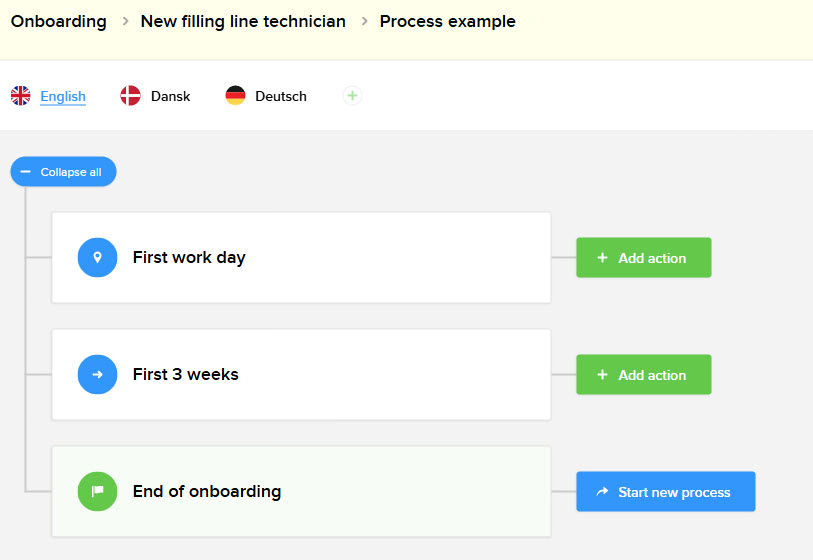The image size is (813, 560).
Task: Open New filling line technician breadcrumb
Action: 243,21
